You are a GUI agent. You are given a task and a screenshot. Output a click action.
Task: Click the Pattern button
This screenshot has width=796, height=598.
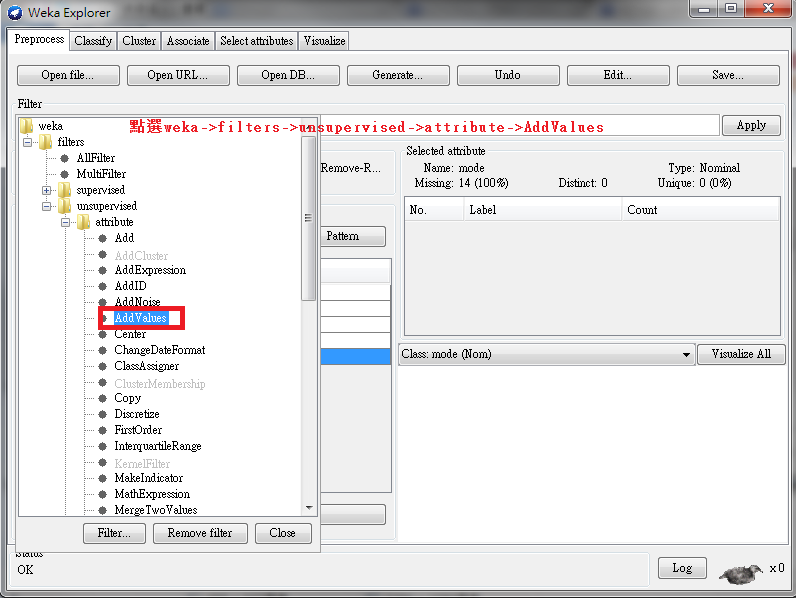click(353, 237)
